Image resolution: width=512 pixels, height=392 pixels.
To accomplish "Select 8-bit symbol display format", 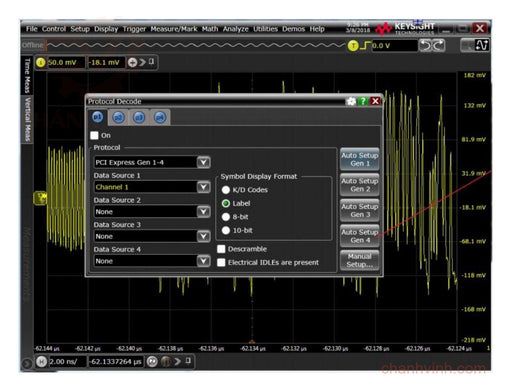I will pyautogui.click(x=226, y=217).
